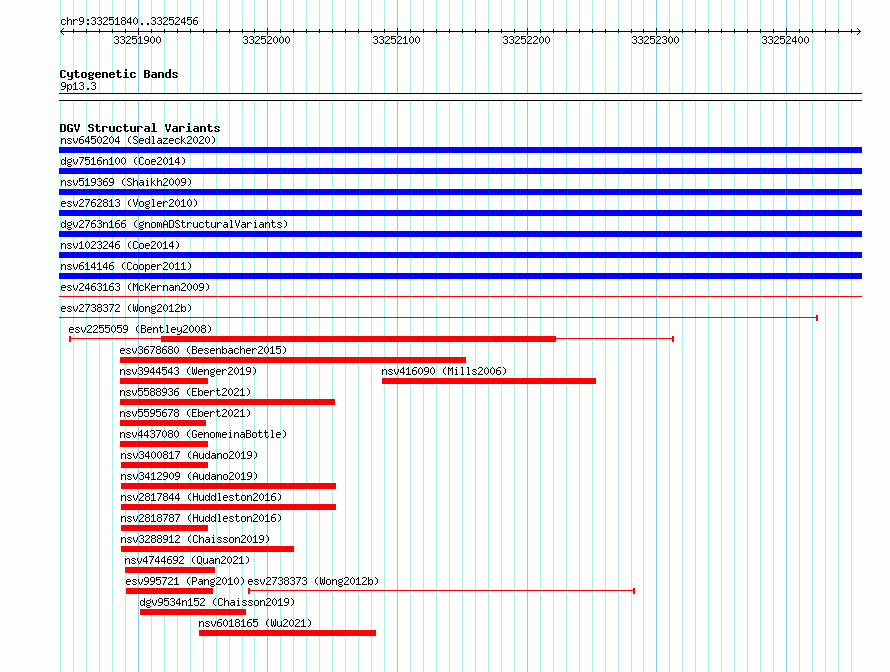Click the 9p13.3 cytogenetic band label
Image resolution: width=890 pixels, height=672 pixels.
pos(78,87)
